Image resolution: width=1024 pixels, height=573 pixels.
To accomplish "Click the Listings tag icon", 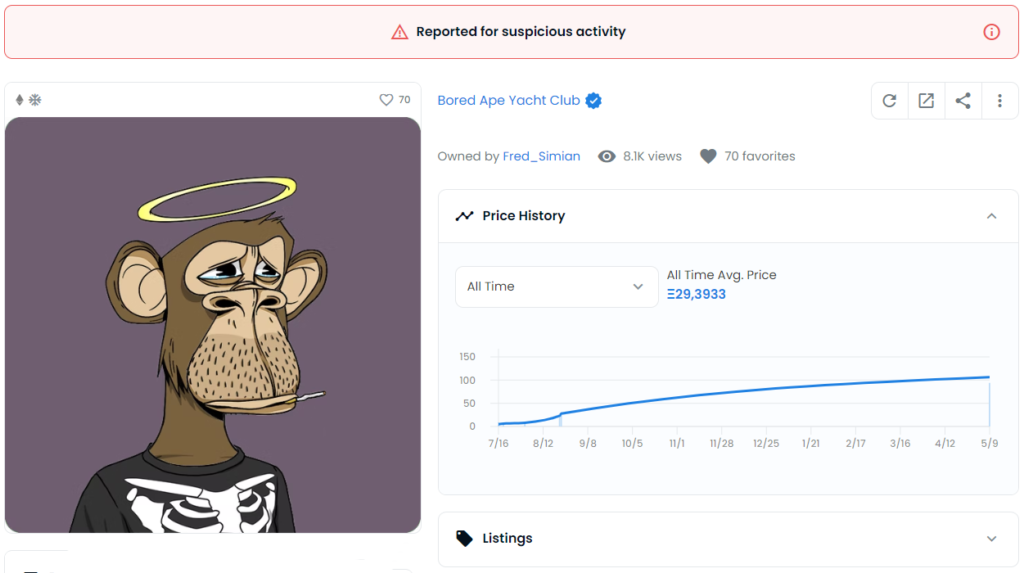I will [464, 538].
